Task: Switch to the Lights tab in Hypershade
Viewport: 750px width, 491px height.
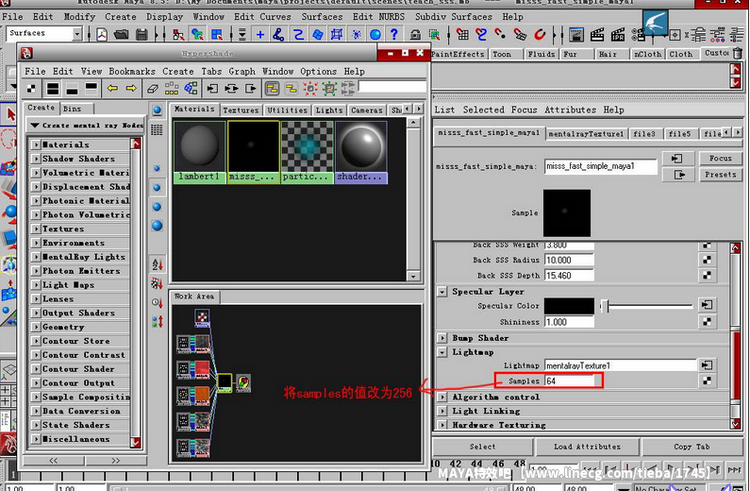Action: pyautogui.click(x=329, y=110)
